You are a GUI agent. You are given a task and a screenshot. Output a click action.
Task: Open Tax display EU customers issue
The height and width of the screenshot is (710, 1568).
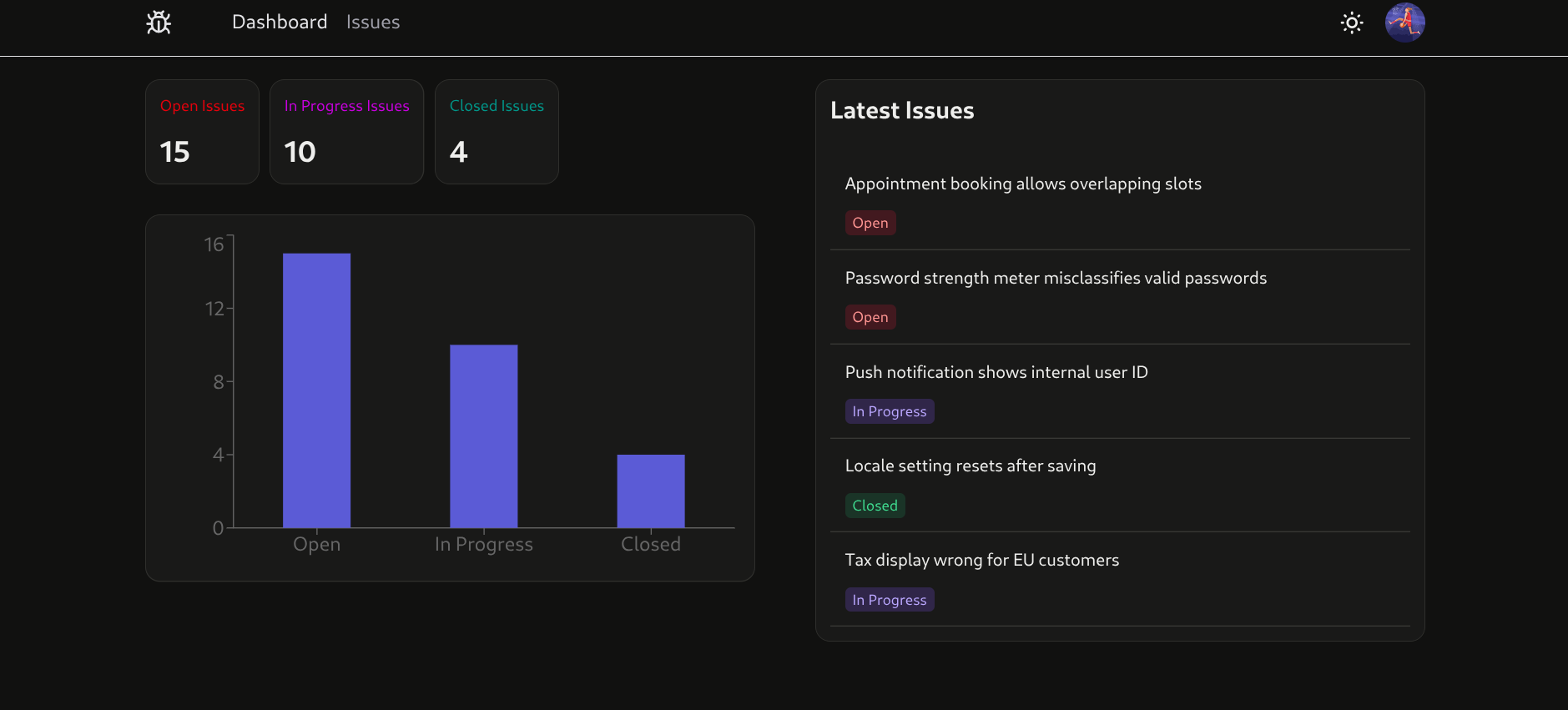(x=982, y=560)
